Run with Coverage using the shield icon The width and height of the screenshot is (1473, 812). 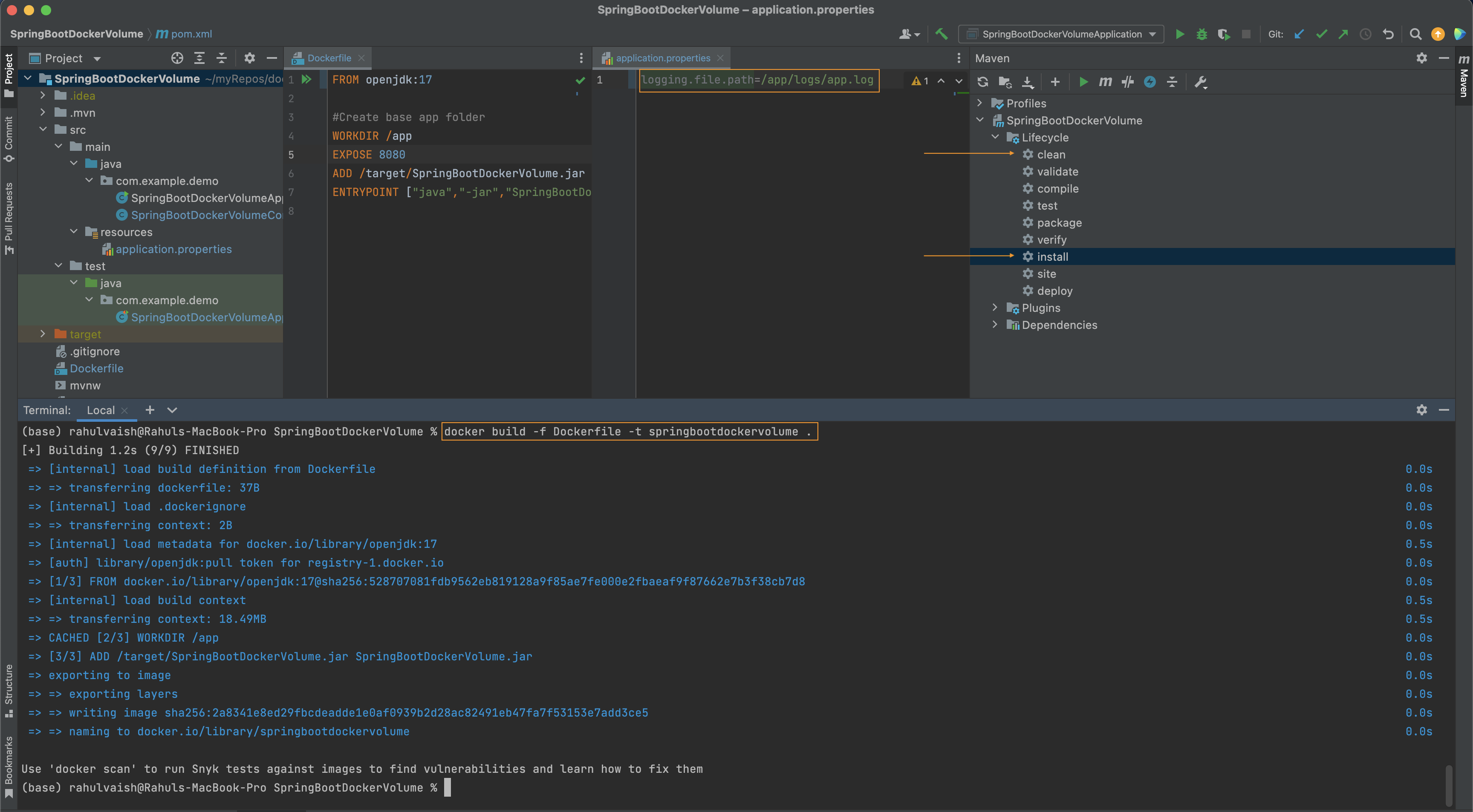[1224, 34]
